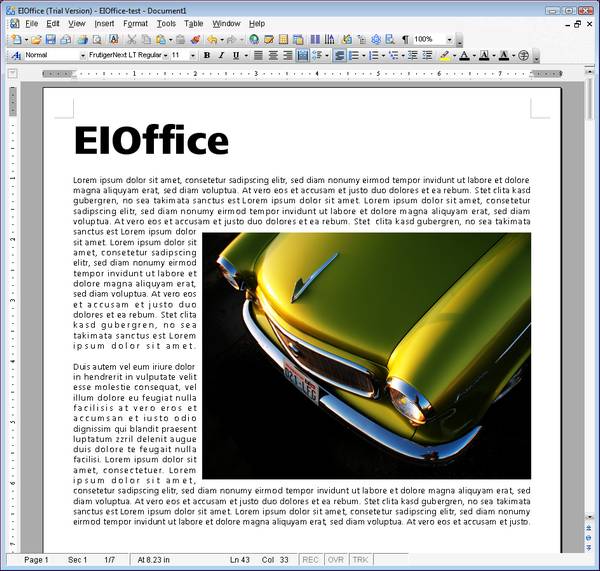Image resolution: width=600 pixels, height=571 pixels.
Task: Increase paragraph indent
Action: tap(427, 55)
